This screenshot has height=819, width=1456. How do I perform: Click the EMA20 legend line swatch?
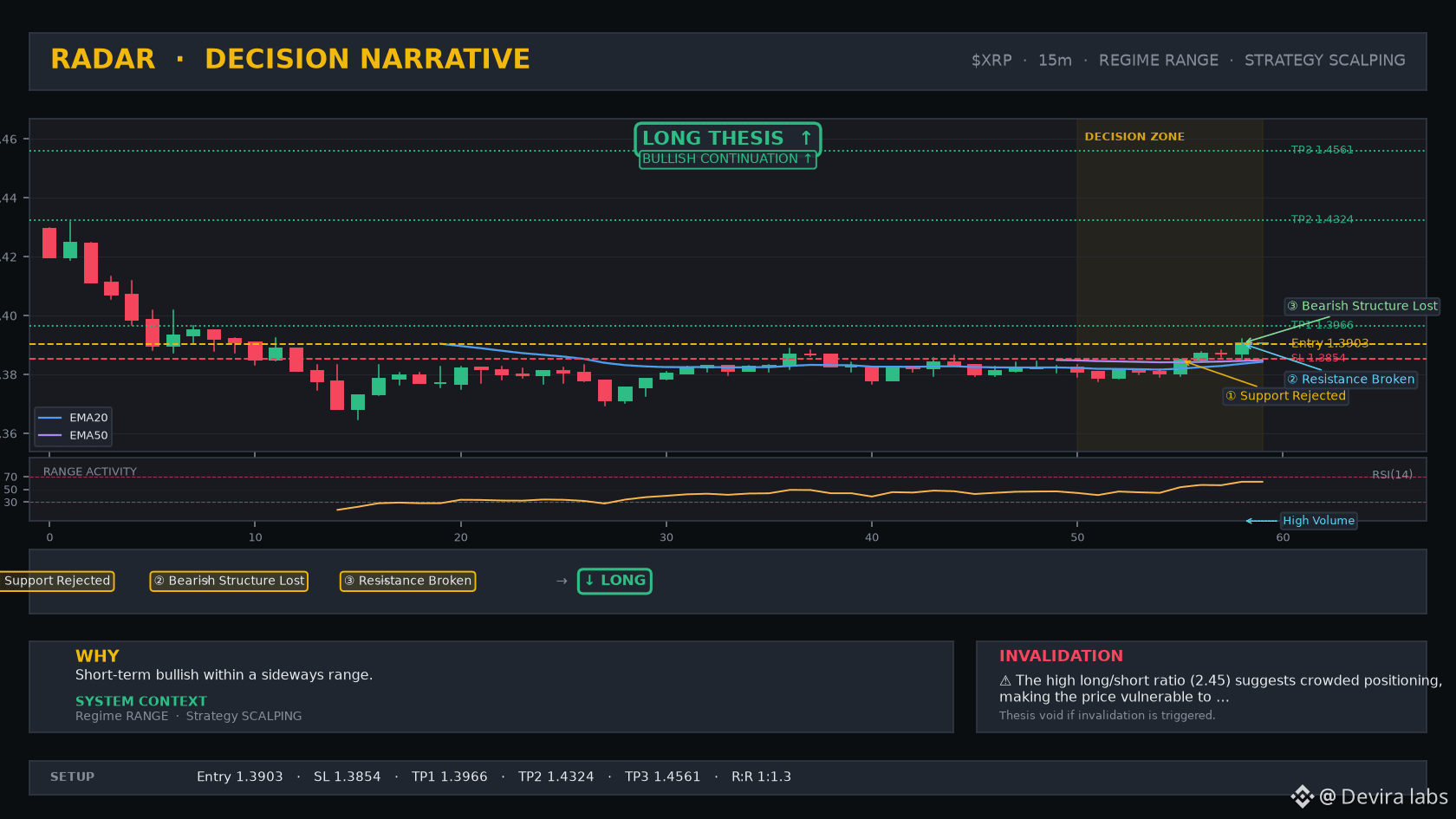pyautogui.click(x=50, y=418)
